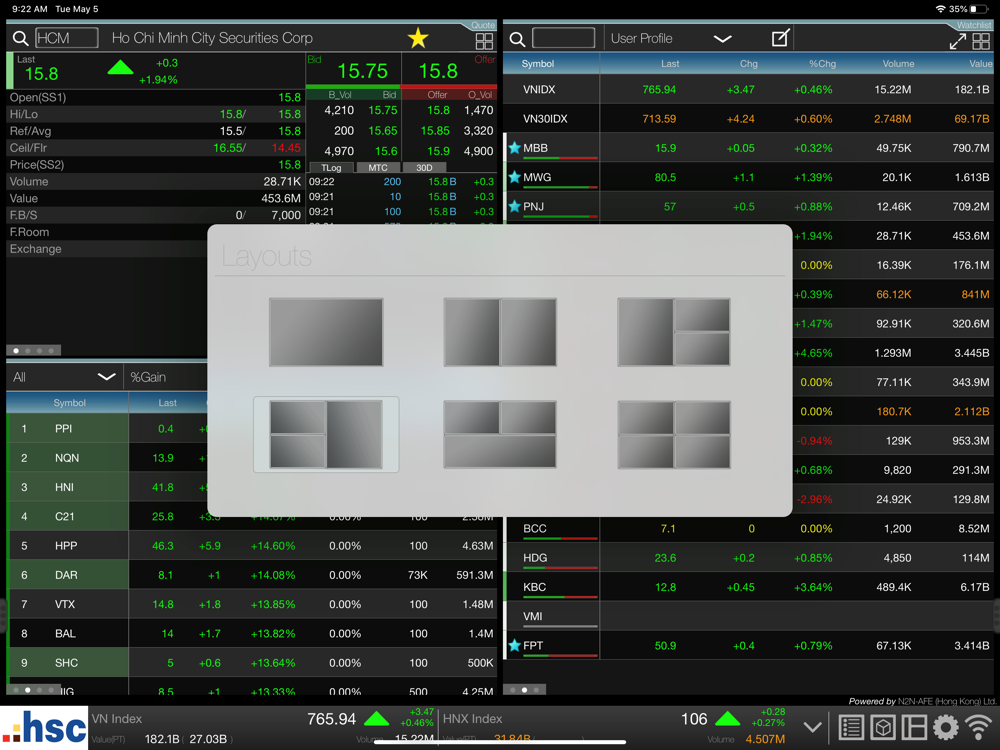The height and width of the screenshot is (750, 1000).
Task: Select the BCC row in the watchlist
Action: [749, 529]
